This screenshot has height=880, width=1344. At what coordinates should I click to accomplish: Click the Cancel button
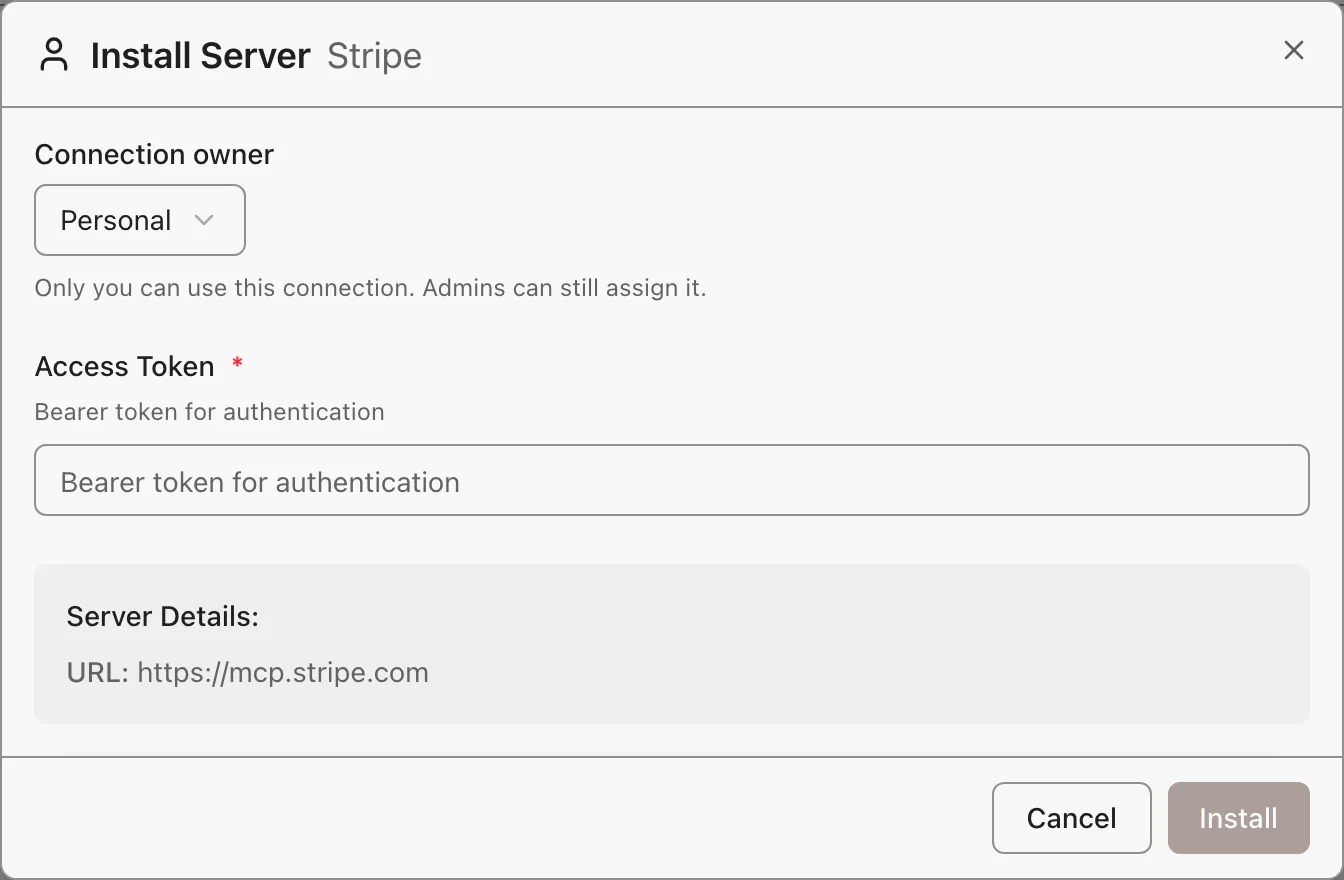[1072, 818]
